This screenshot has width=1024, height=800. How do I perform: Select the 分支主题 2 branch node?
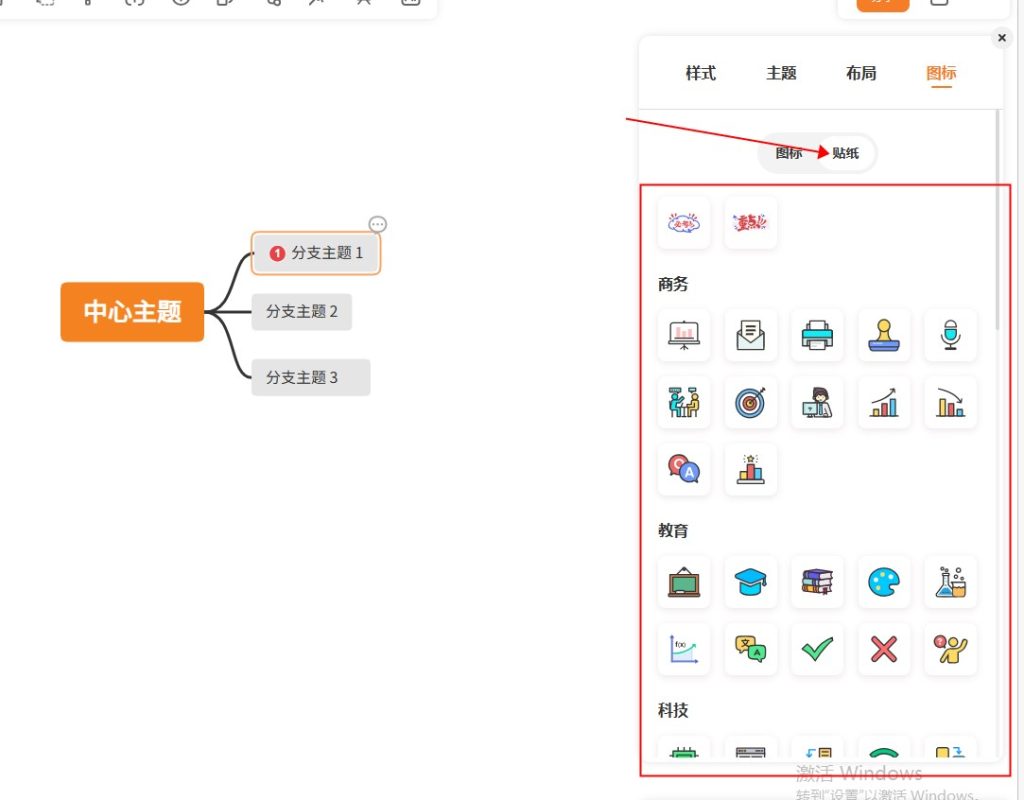301,312
